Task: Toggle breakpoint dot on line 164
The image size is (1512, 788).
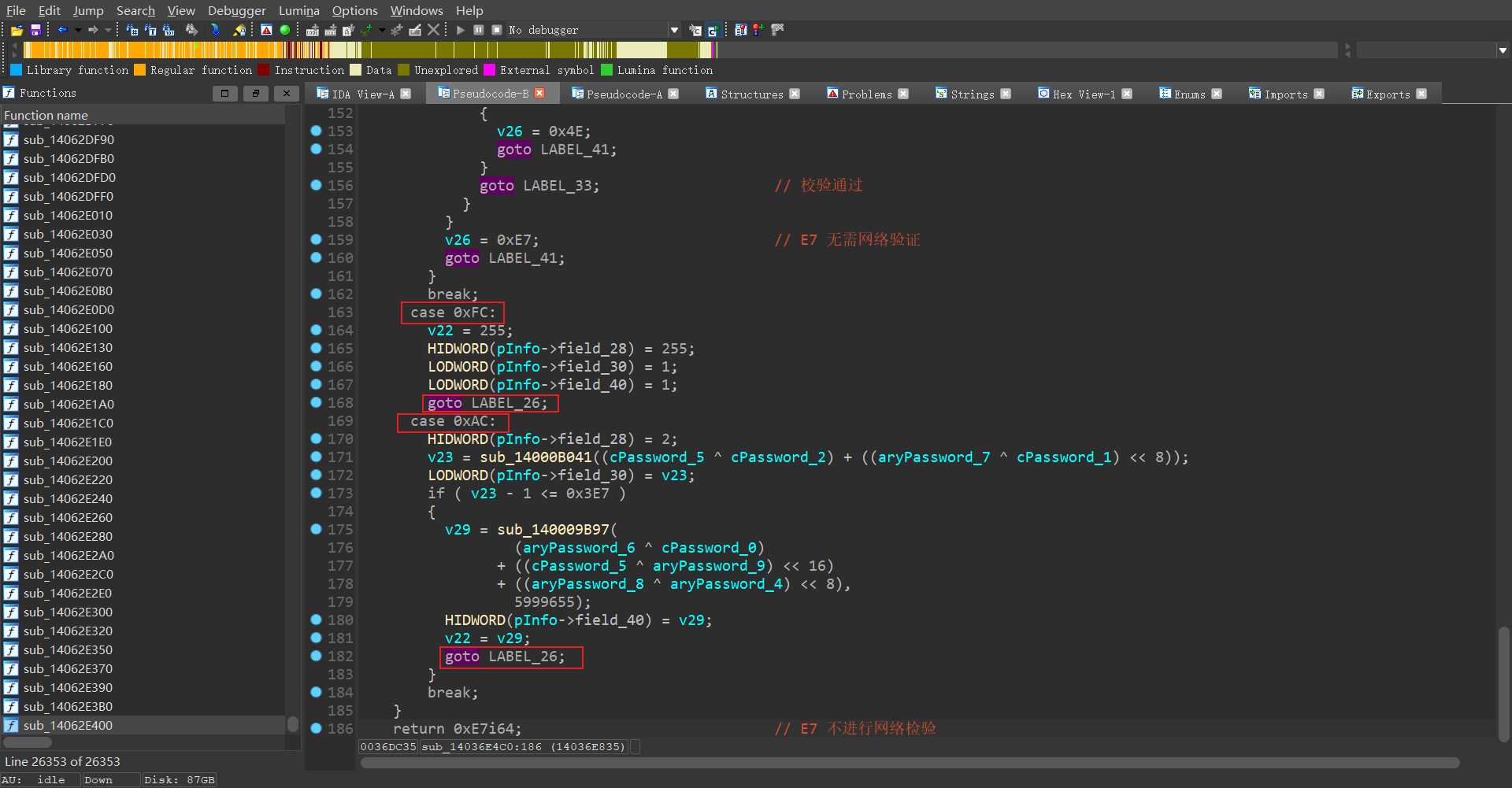Action: click(x=316, y=331)
